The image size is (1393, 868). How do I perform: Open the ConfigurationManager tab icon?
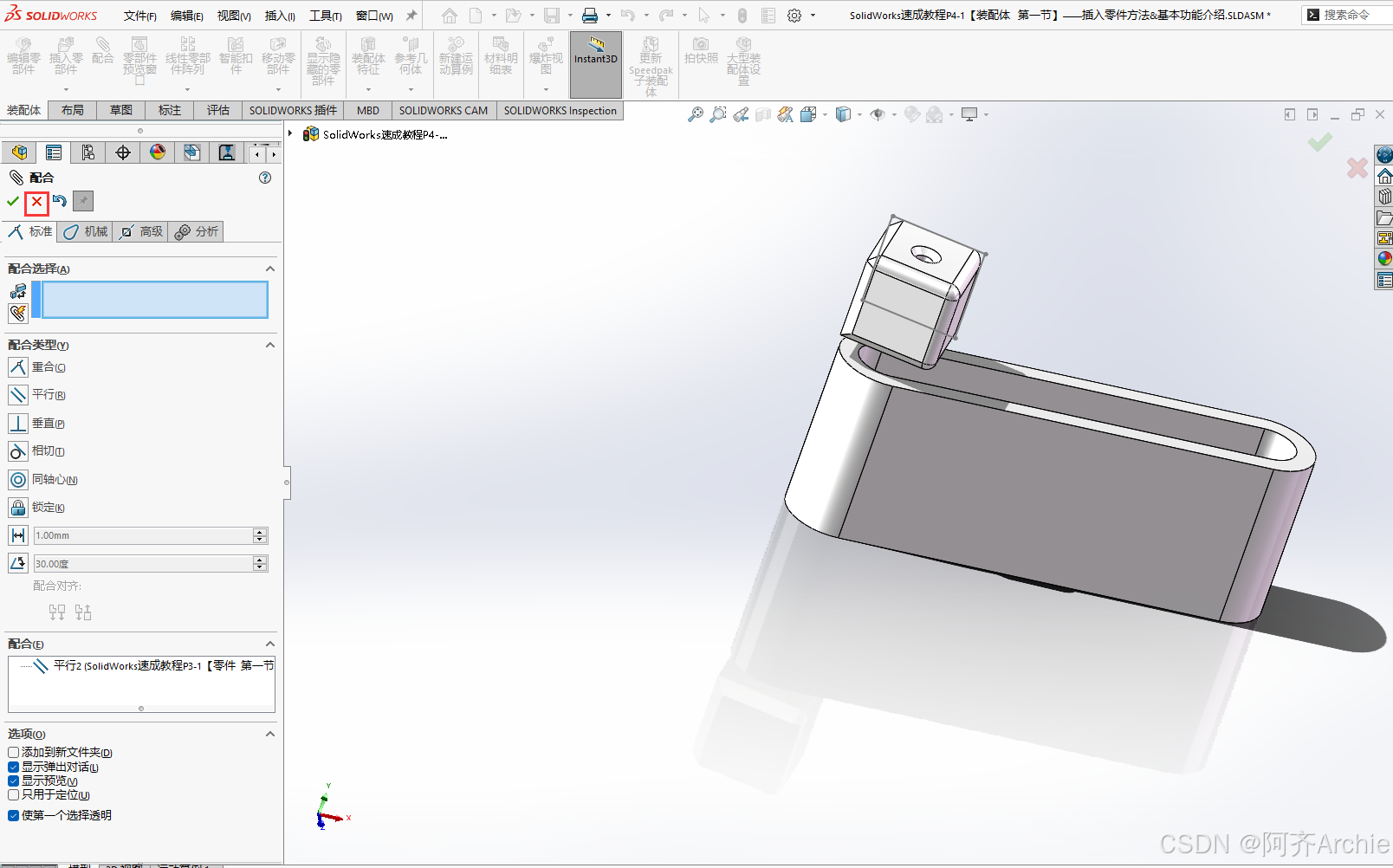(88, 152)
